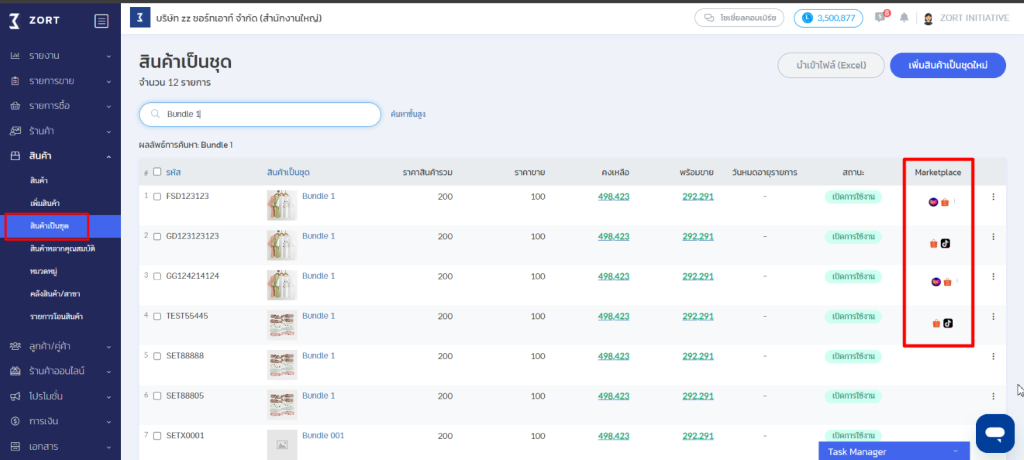The width and height of the screenshot is (1024, 460).
Task: Click the sidebar collapse icon beside ZORT logo
Action: tap(101, 21)
